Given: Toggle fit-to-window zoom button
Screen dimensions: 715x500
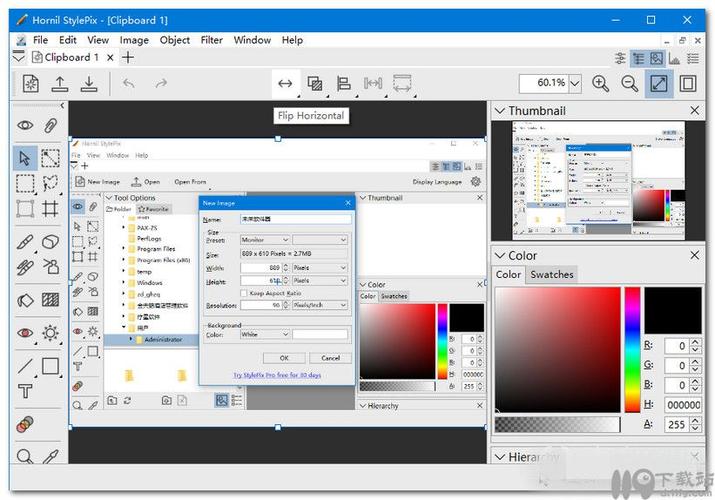Looking at the screenshot, I should point(659,83).
